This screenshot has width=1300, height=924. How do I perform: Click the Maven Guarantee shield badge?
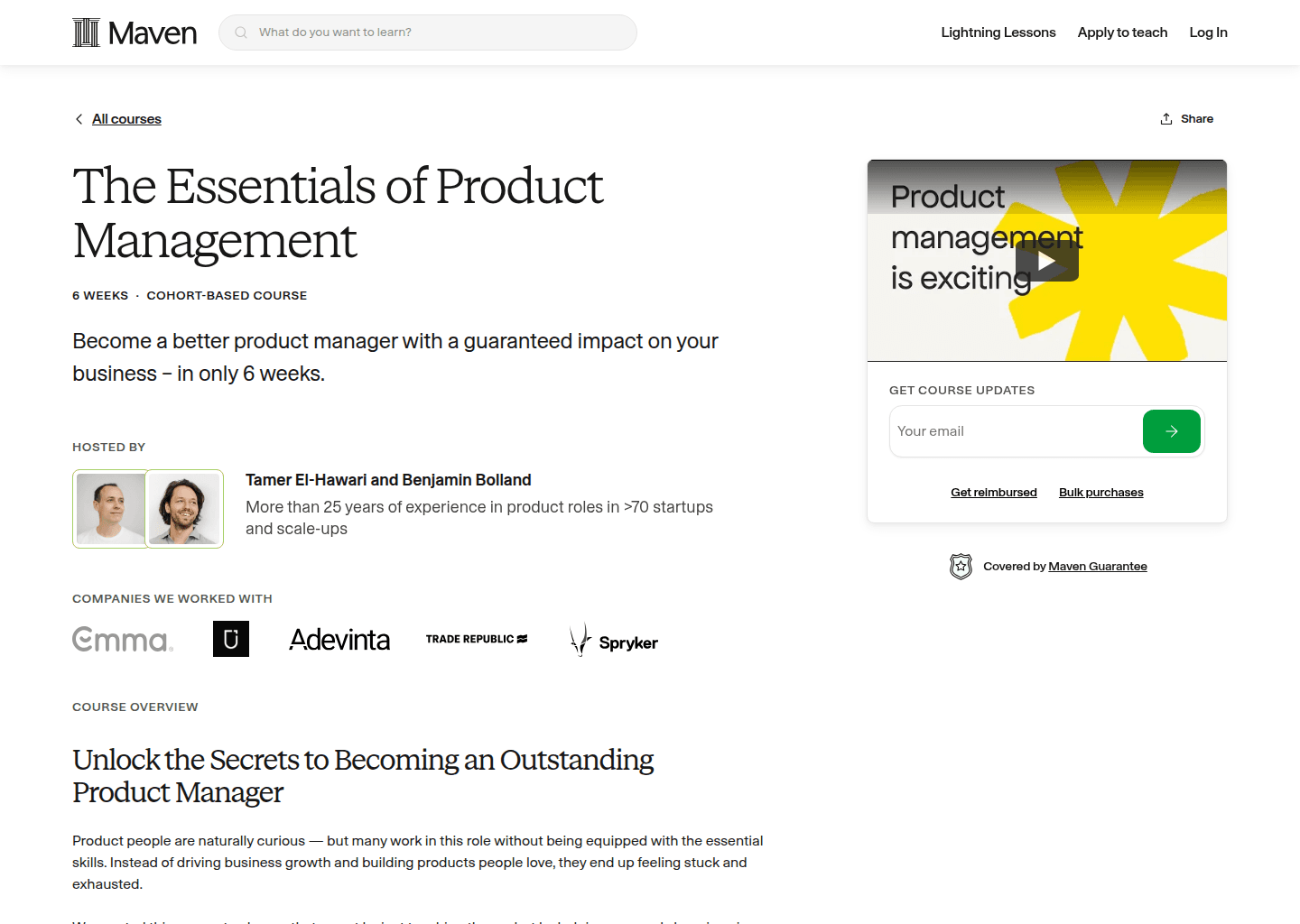[961, 566]
